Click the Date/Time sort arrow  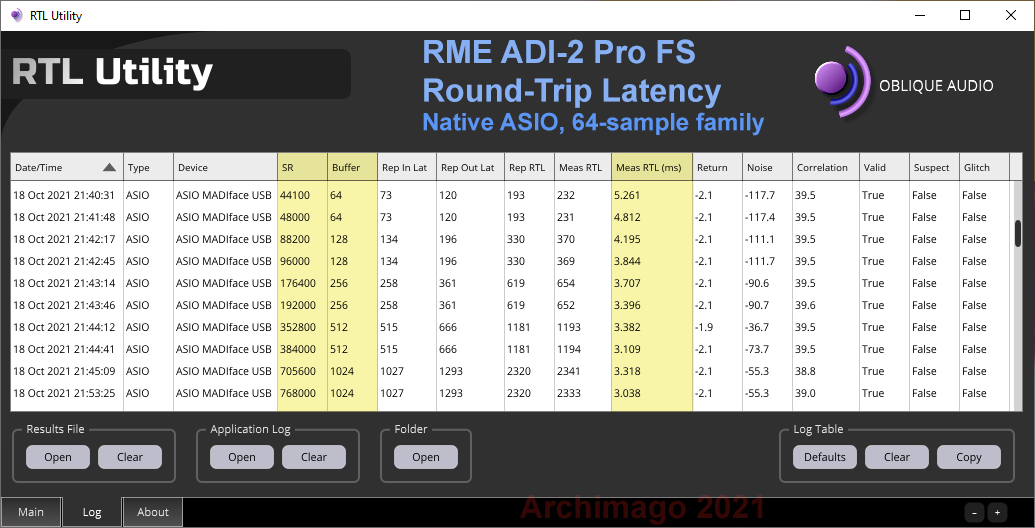tap(110, 168)
